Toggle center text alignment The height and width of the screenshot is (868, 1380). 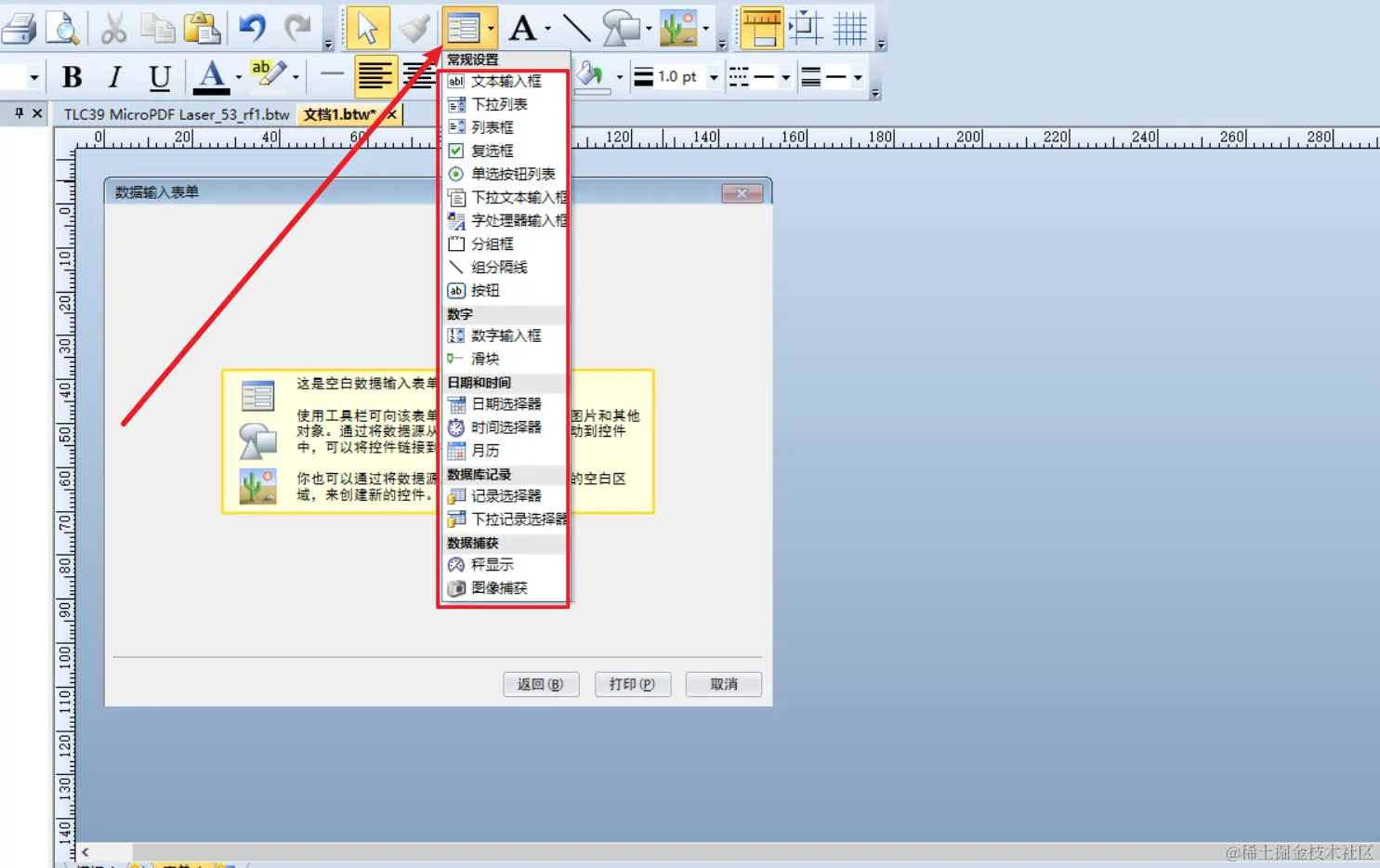420,76
